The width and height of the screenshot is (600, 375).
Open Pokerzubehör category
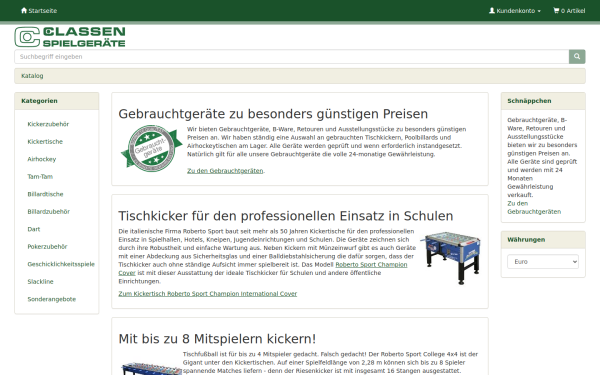[47, 246]
